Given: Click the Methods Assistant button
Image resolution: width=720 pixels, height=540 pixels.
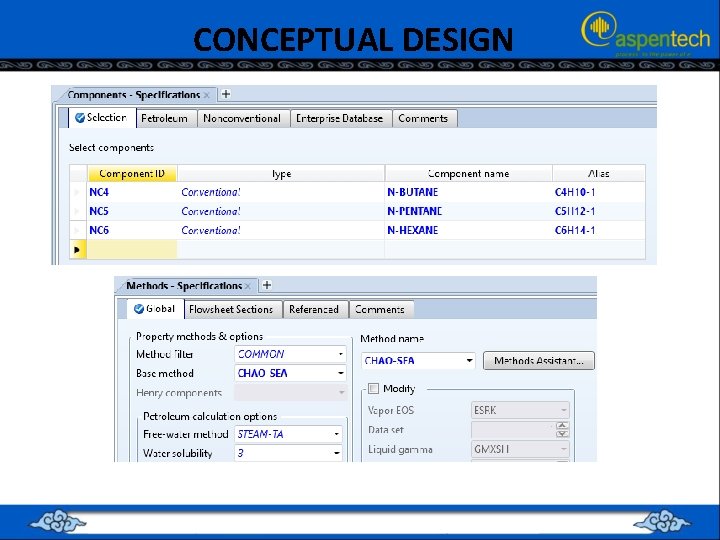Looking at the screenshot, I should tap(539, 360).
